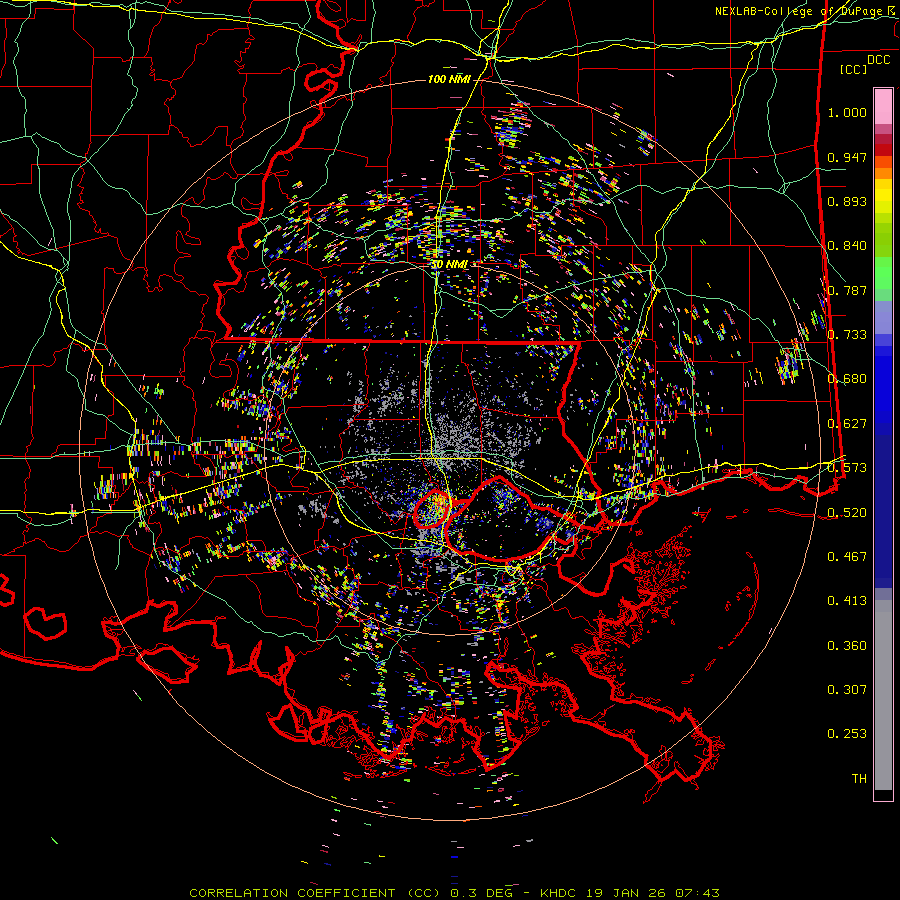Click the [CC] legend unit label
The image size is (900, 900).
854,69
